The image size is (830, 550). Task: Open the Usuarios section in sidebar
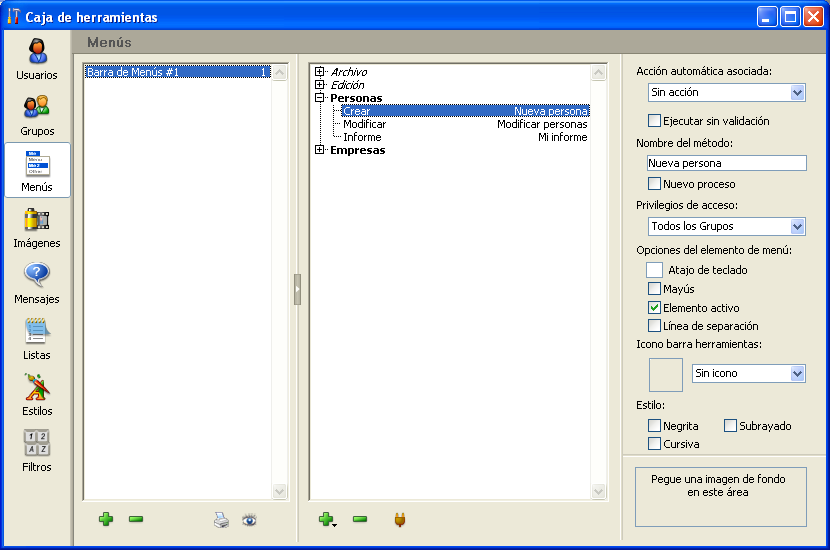pyautogui.click(x=37, y=58)
